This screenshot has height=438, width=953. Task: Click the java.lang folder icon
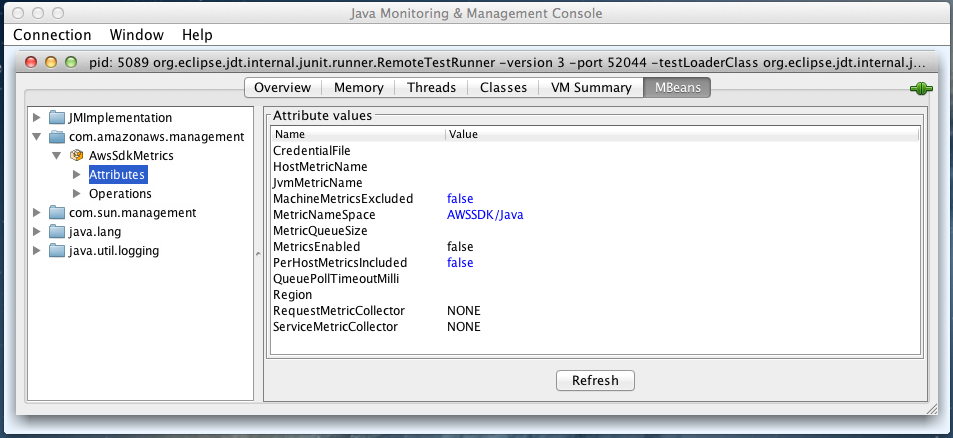click(x=57, y=231)
